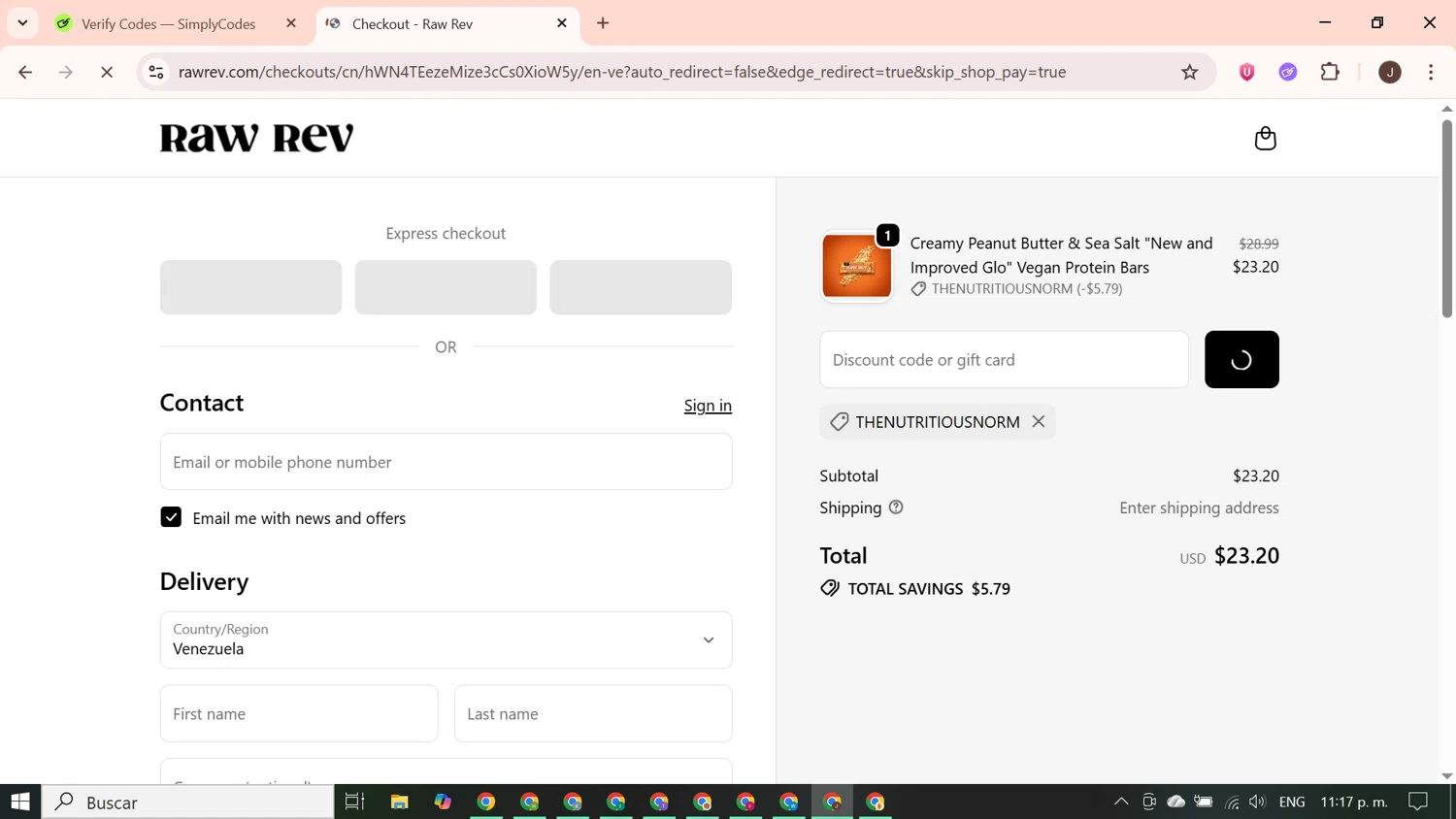The height and width of the screenshot is (819, 1456).
Task: Click the Enter shipping address text
Action: coord(1199,508)
